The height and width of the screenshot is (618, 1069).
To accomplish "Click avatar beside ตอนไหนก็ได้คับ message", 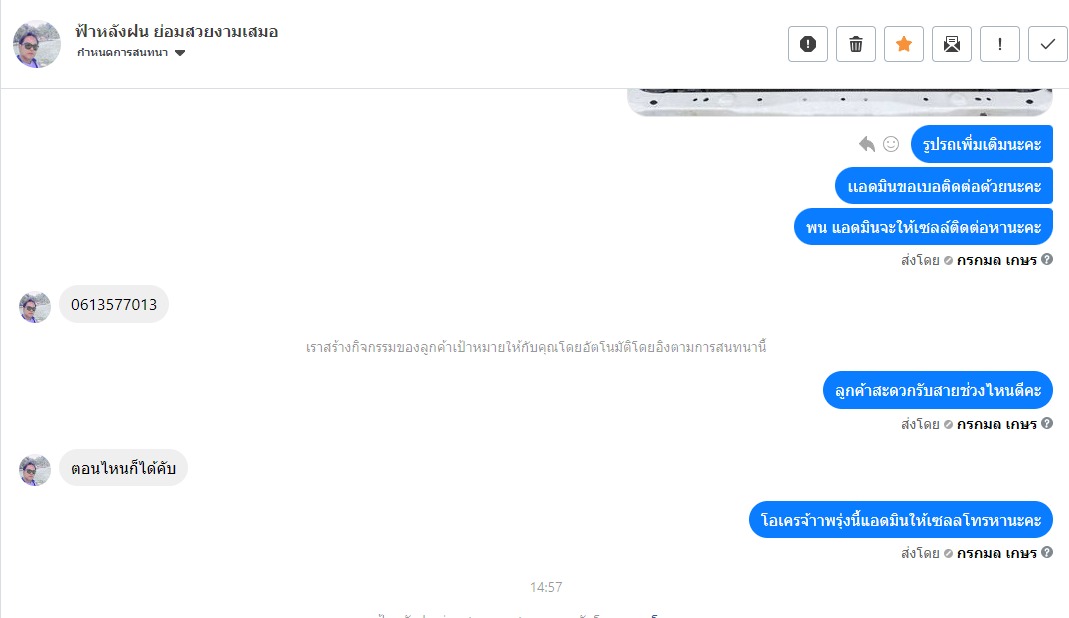I will click(x=35, y=471).
